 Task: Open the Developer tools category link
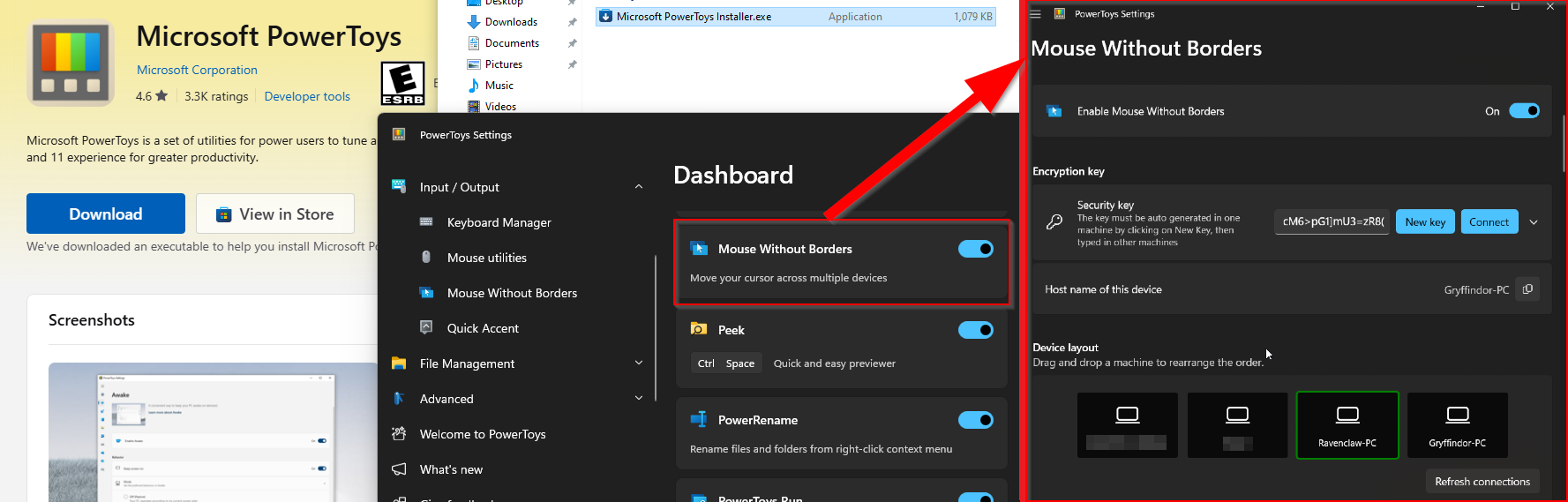(x=307, y=96)
